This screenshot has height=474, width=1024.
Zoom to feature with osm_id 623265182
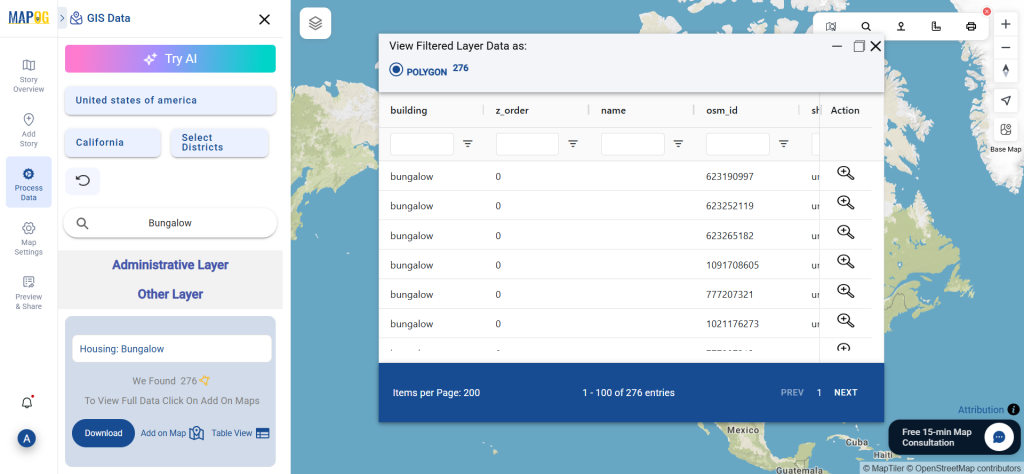(x=846, y=232)
